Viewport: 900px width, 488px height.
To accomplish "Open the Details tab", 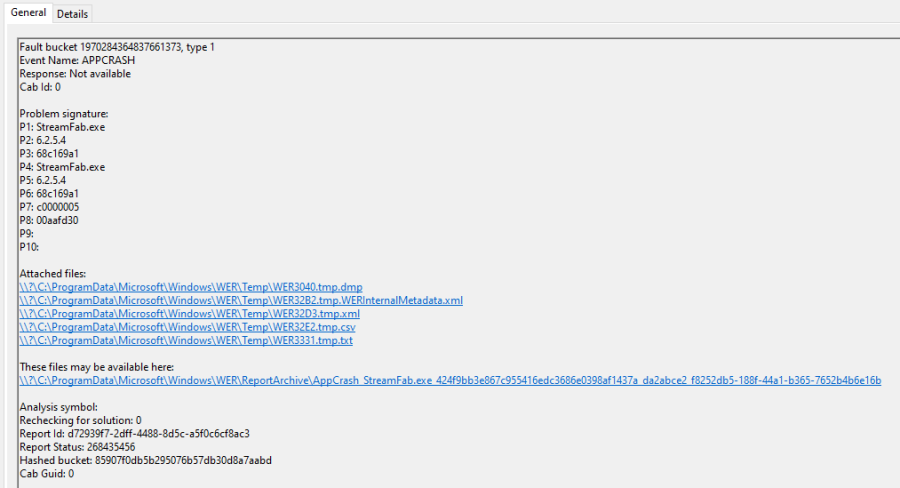I will point(72,14).
